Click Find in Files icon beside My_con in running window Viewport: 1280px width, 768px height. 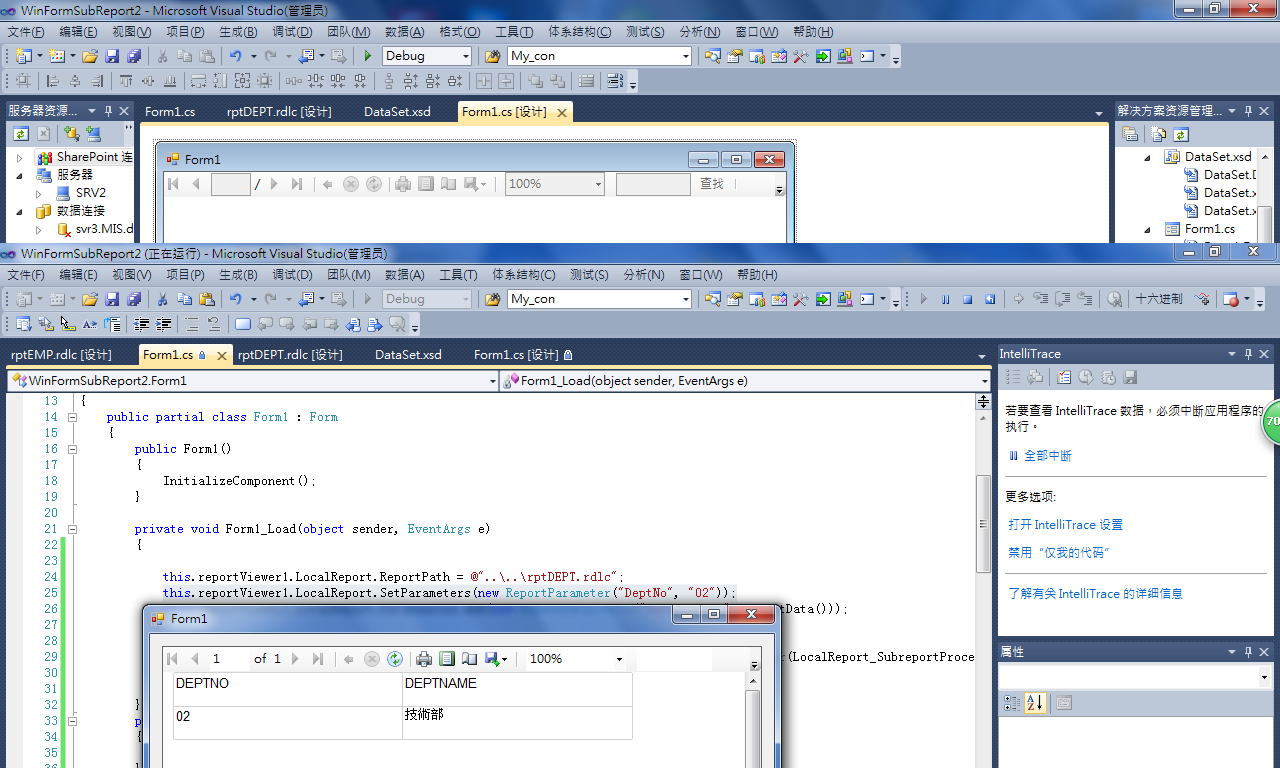tap(492, 299)
